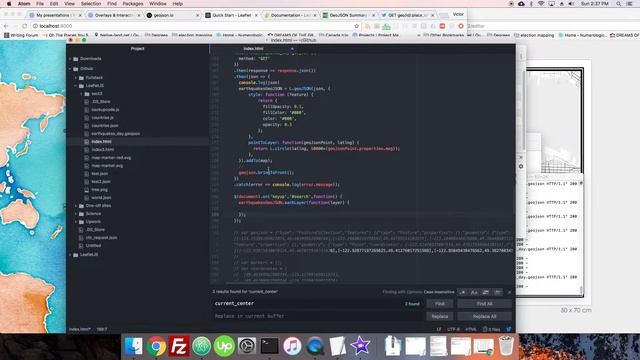Click the HTML grammar selector in status bar
Screen dimensions: 640x360
(x=471, y=329)
